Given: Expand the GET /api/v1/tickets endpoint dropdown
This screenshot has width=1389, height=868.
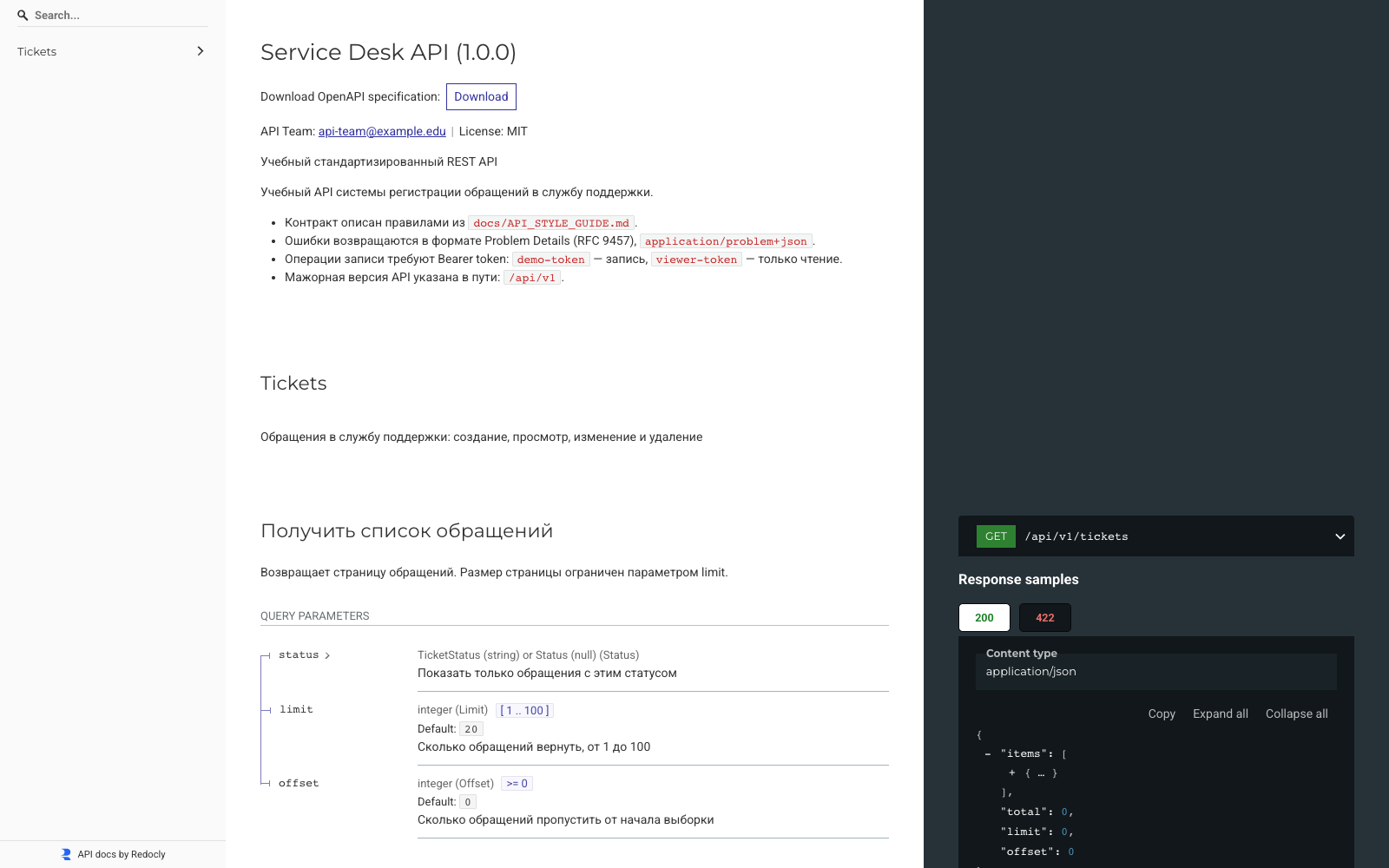Looking at the screenshot, I should [x=1340, y=536].
